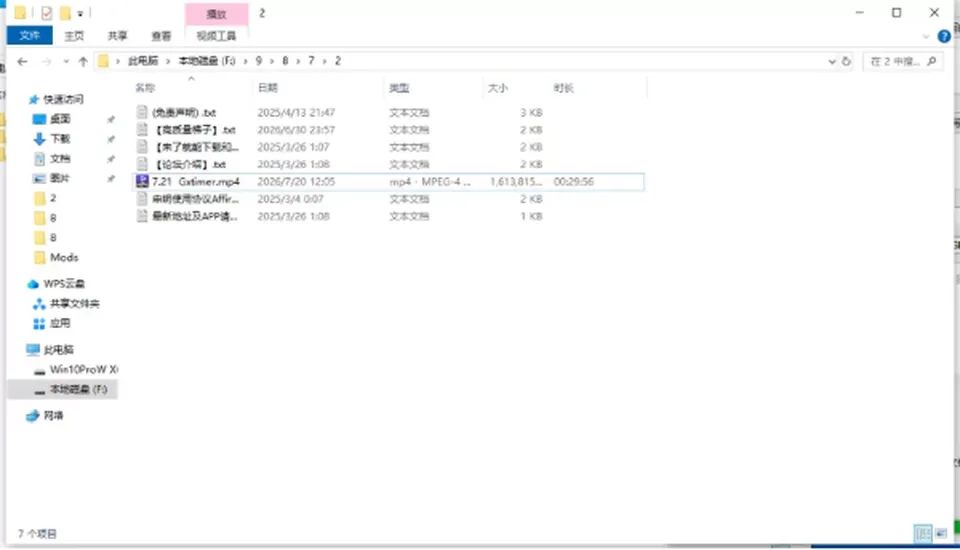
Task: Open folder 2 in the sidebar quick access
Action: (x=46, y=198)
